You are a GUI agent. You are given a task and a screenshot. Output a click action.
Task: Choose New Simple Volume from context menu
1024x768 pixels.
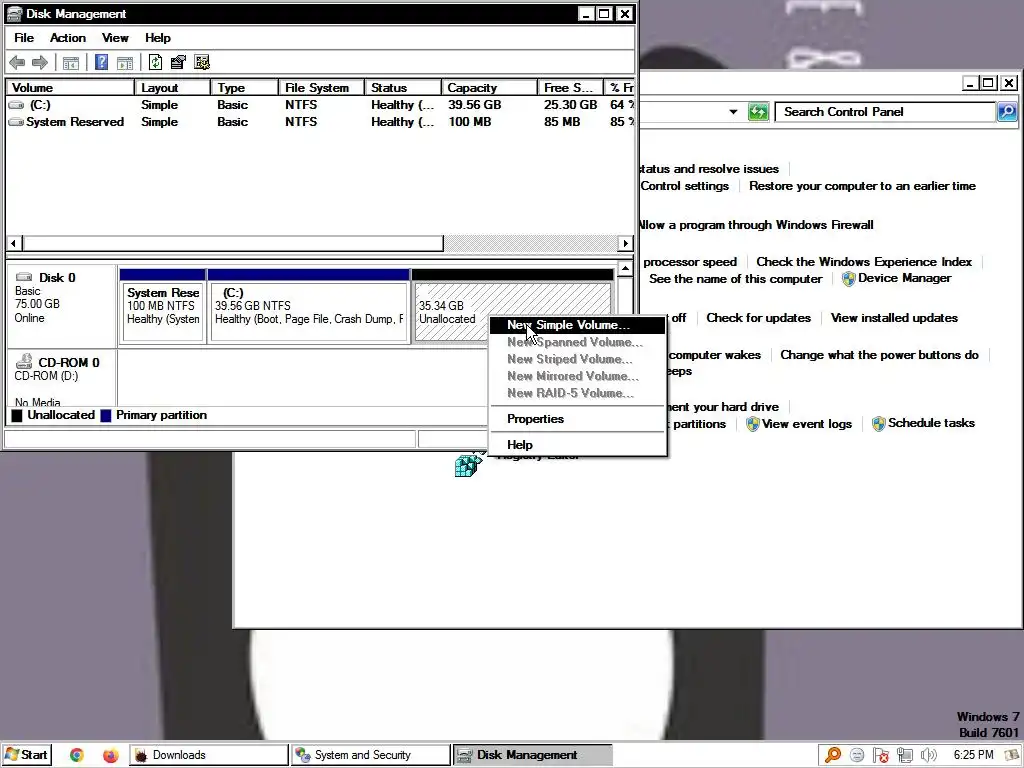pyautogui.click(x=578, y=325)
